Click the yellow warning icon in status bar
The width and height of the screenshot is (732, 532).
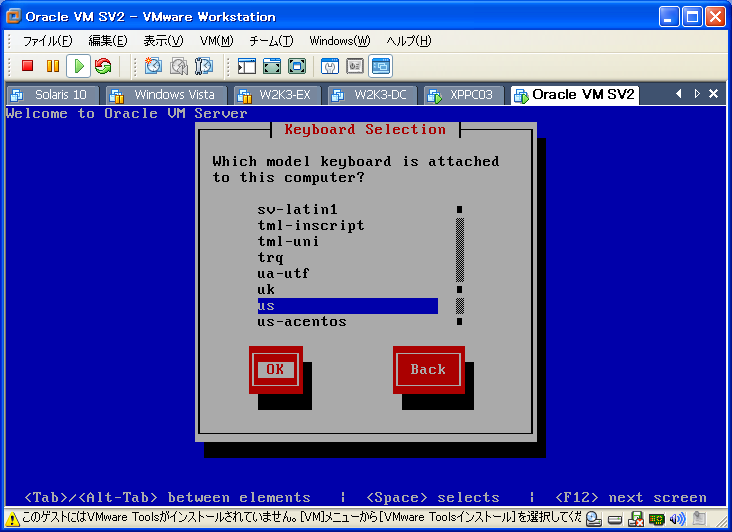point(13,518)
